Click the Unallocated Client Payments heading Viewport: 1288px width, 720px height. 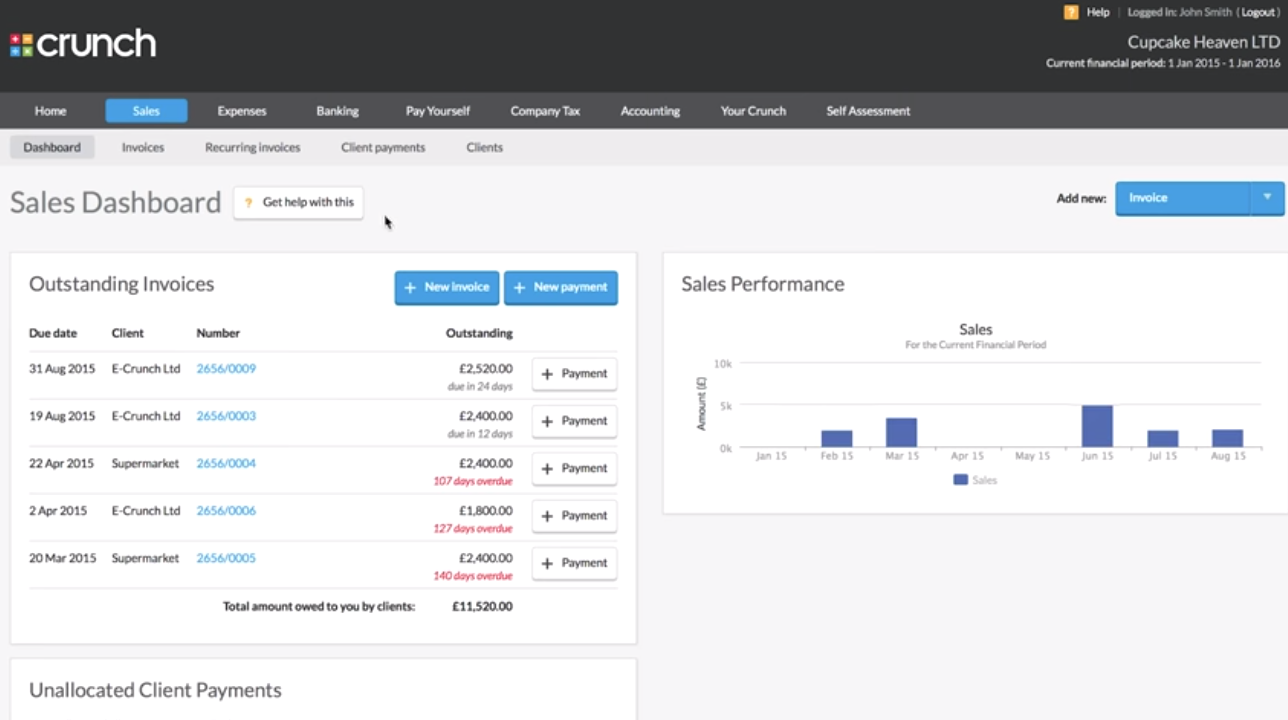click(155, 690)
